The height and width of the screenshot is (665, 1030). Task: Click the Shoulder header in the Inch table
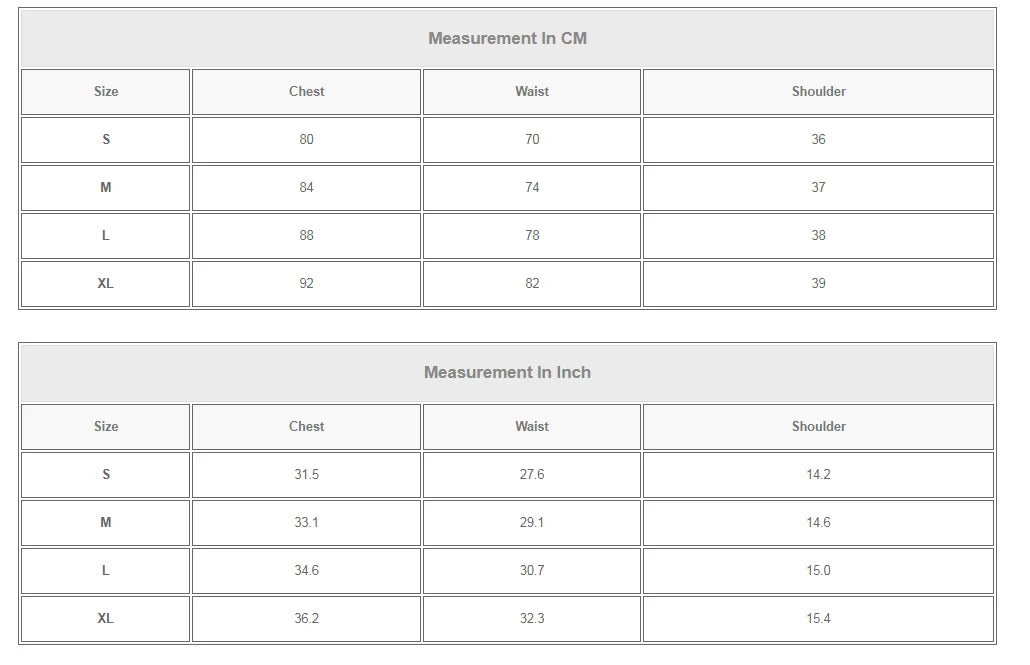point(818,427)
